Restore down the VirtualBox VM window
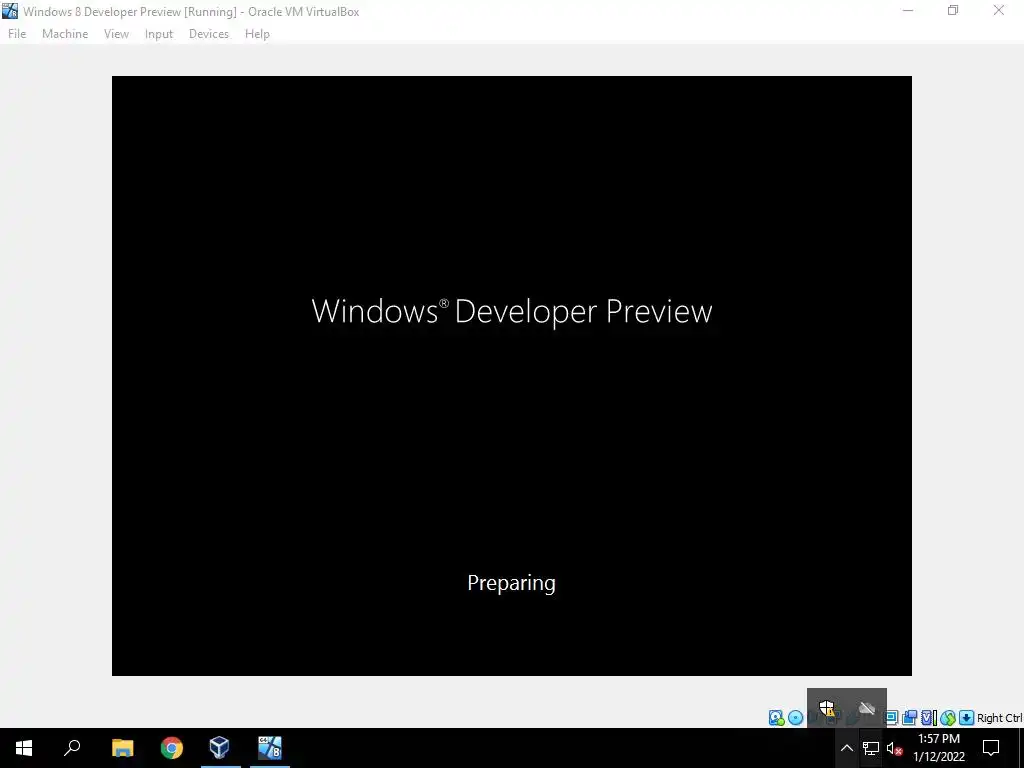The height and width of the screenshot is (768, 1024). click(x=953, y=11)
